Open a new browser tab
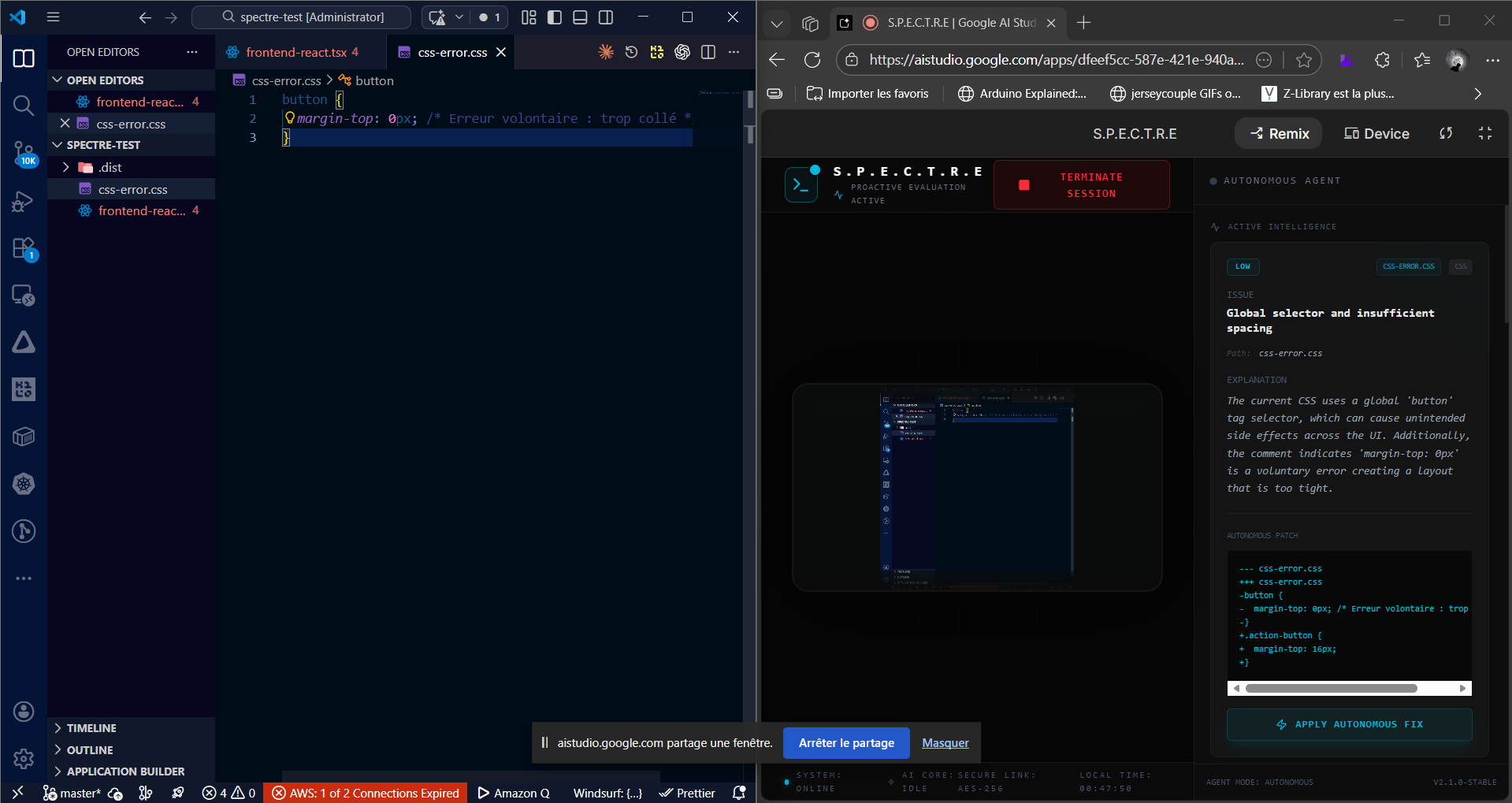Image resolution: width=1512 pixels, height=803 pixels. [x=1084, y=23]
